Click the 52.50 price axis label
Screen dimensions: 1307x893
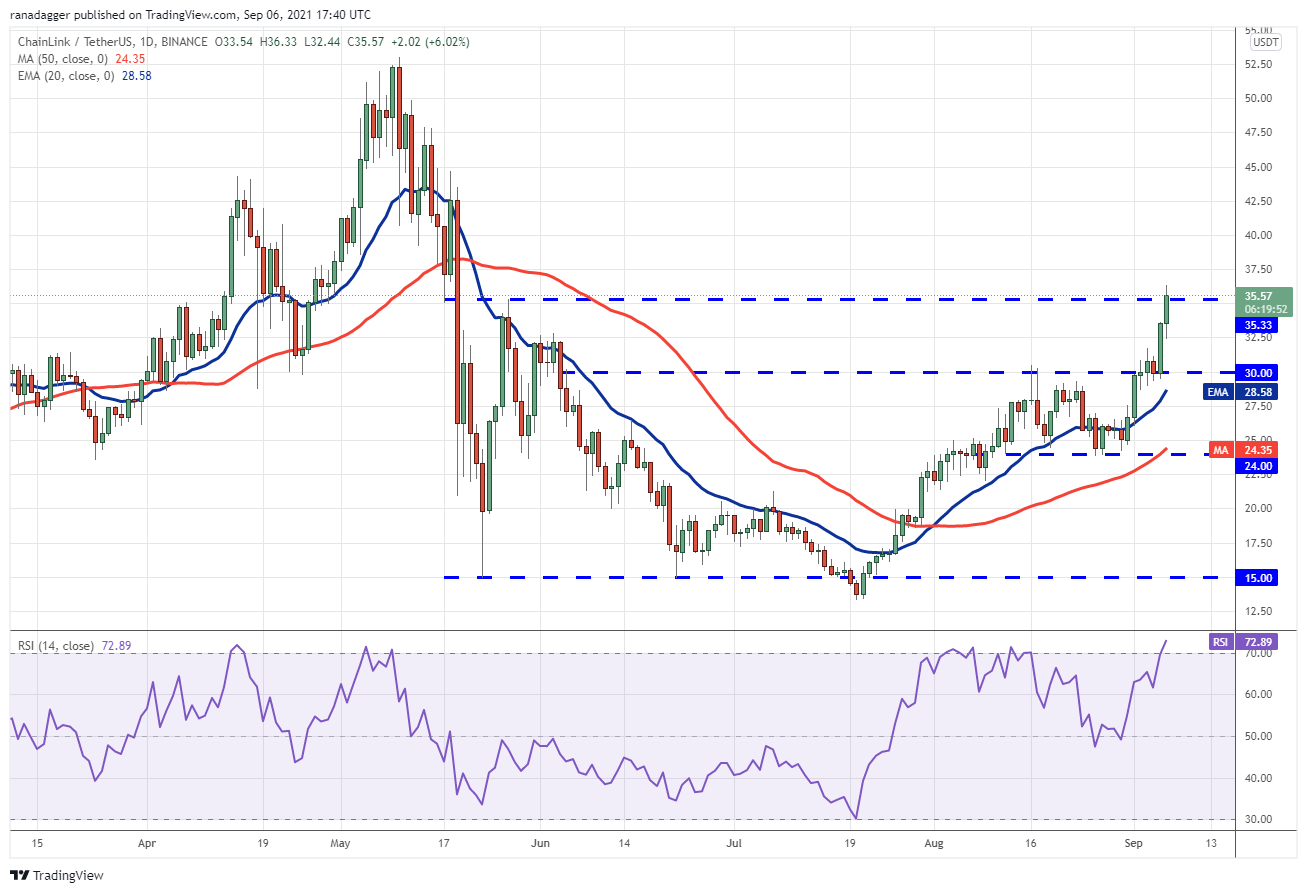tap(1257, 64)
